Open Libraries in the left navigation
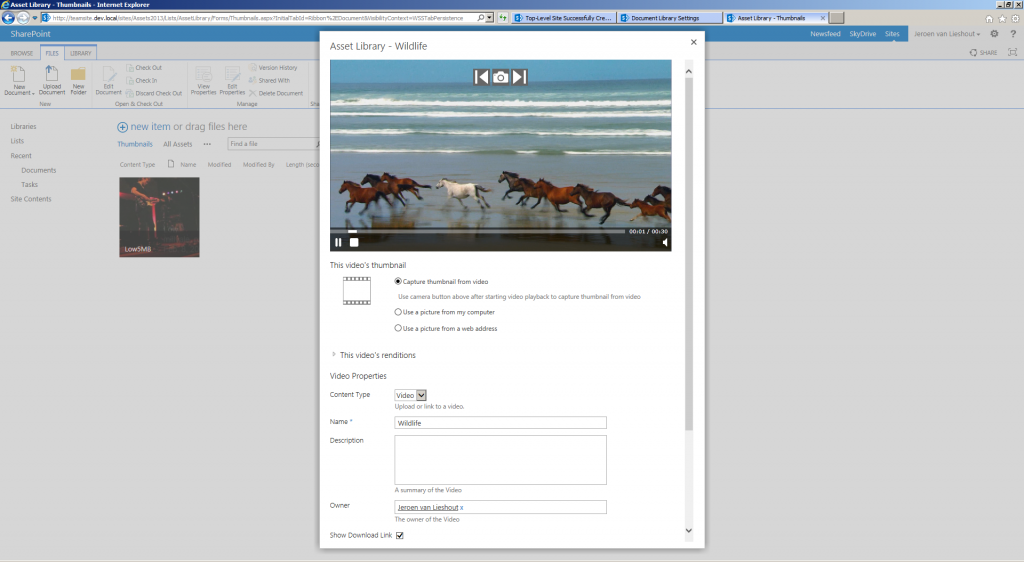Image resolution: width=1024 pixels, height=562 pixels. [x=24, y=127]
